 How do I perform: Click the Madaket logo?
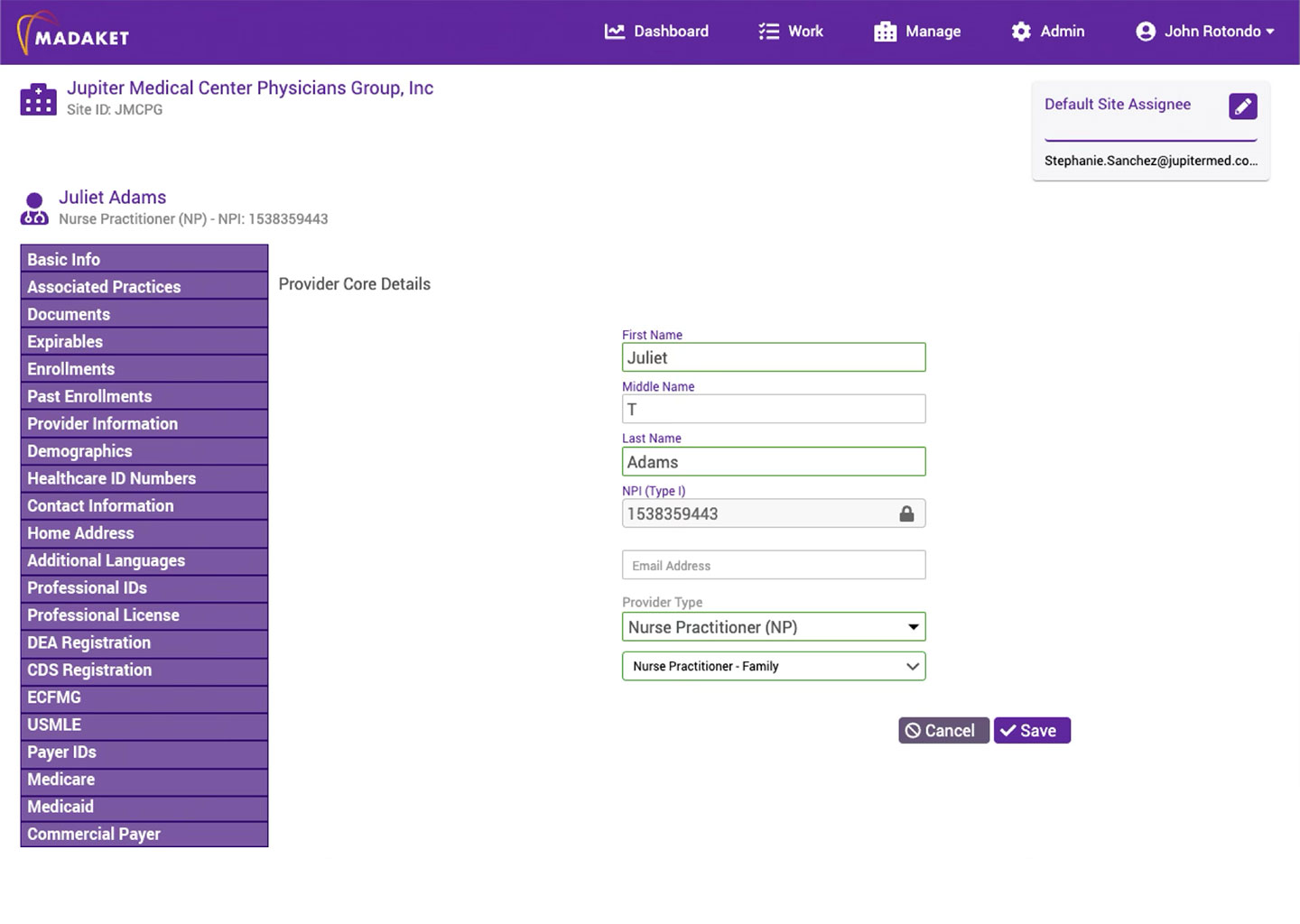tap(72, 33)
